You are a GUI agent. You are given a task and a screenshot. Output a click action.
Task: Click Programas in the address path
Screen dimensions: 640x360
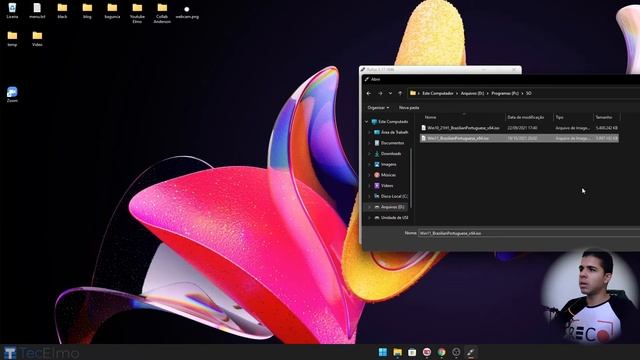(505, 93)
